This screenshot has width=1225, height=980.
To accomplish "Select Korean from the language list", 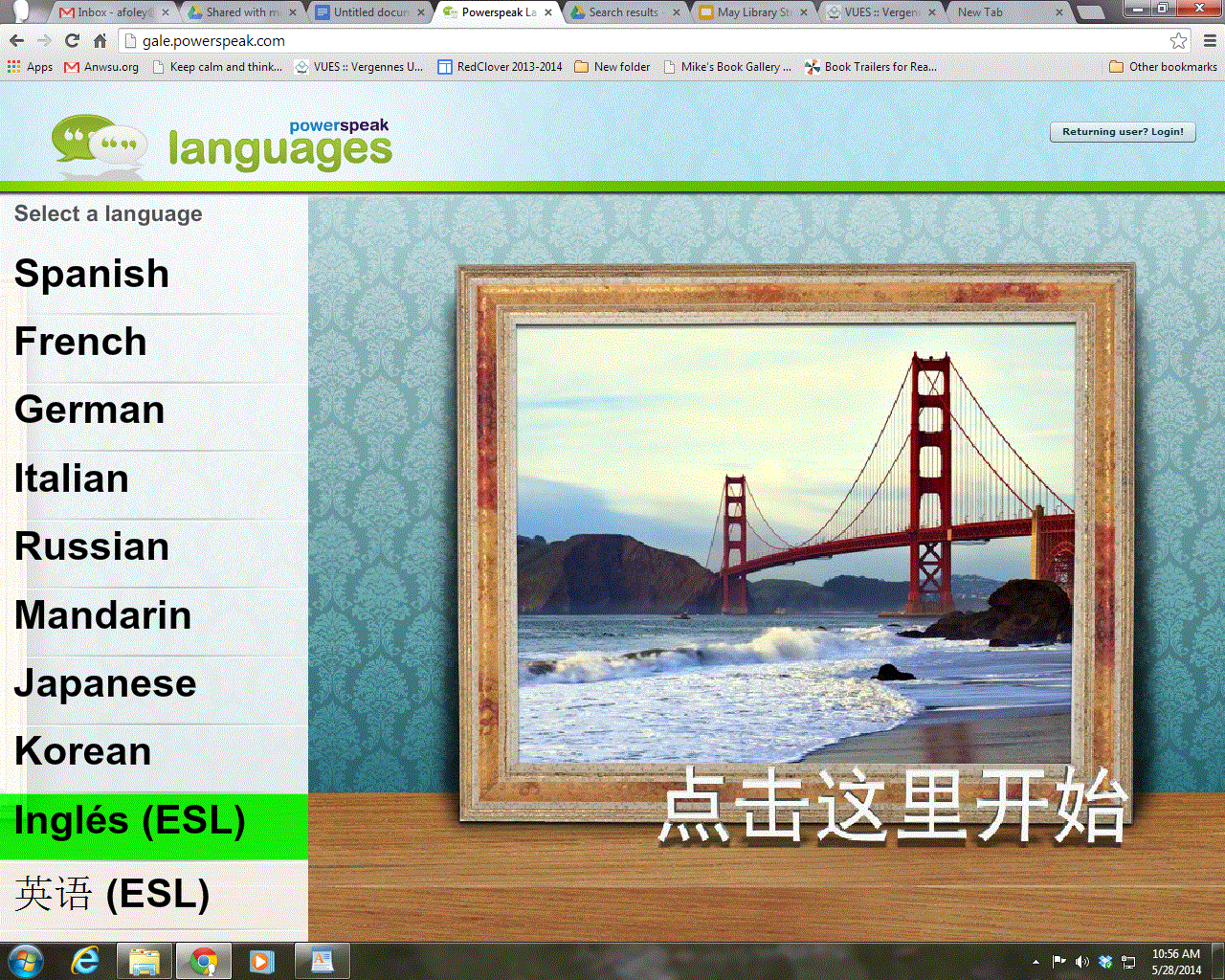I will coord(154,752).
